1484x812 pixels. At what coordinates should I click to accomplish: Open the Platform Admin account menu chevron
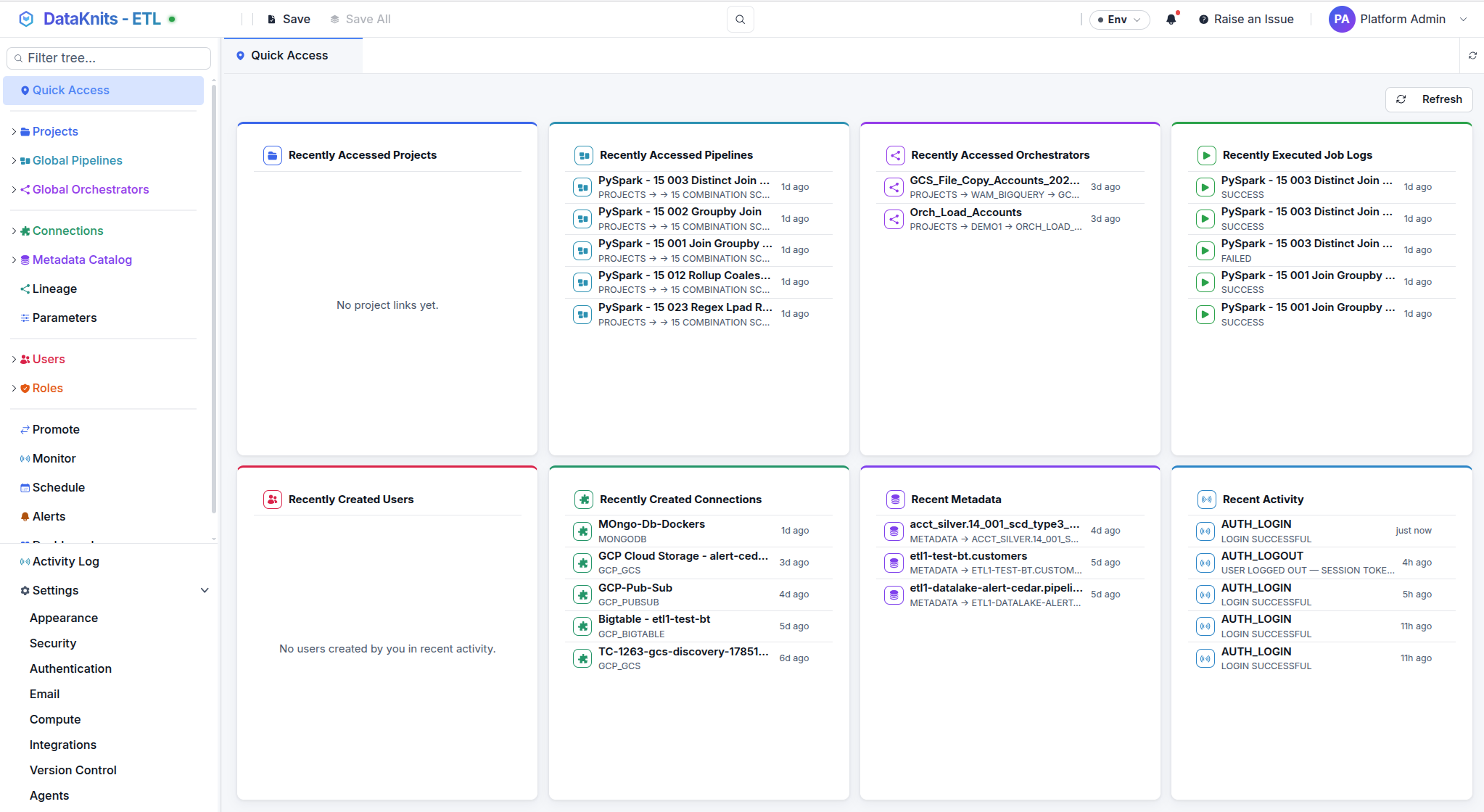pyautogui.click(x=1463, y=20)
